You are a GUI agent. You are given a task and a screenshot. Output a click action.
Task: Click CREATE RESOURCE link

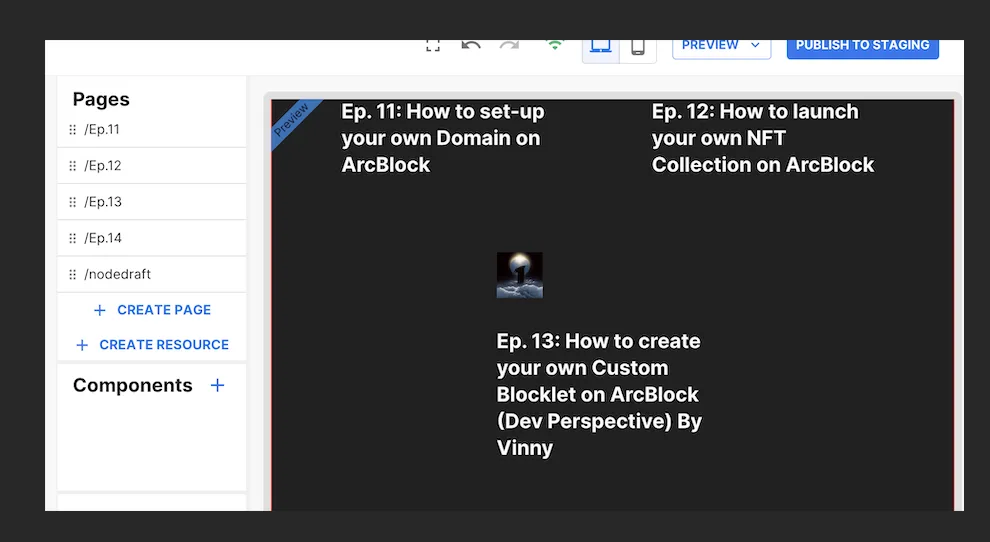[152, 345]
